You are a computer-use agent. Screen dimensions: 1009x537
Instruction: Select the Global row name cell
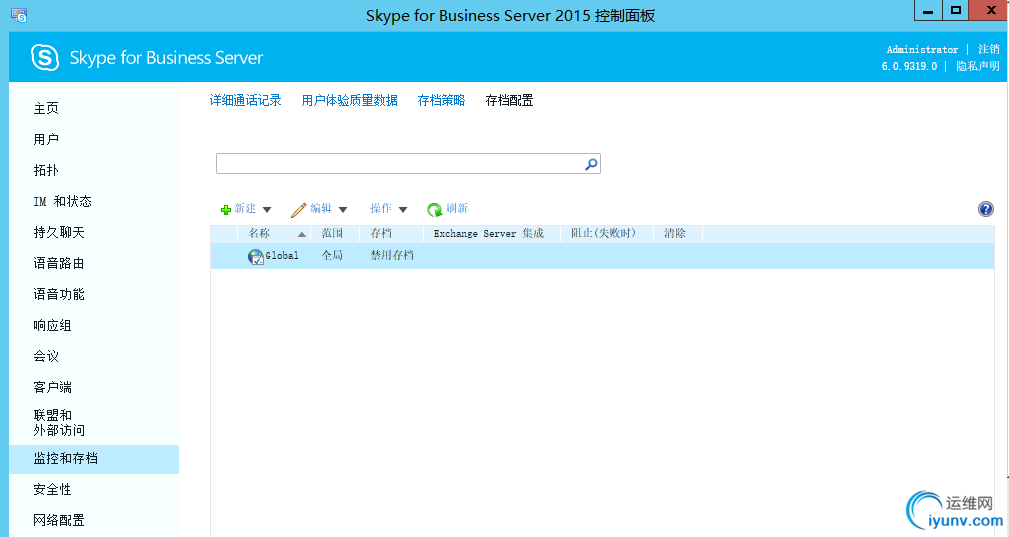282,256
